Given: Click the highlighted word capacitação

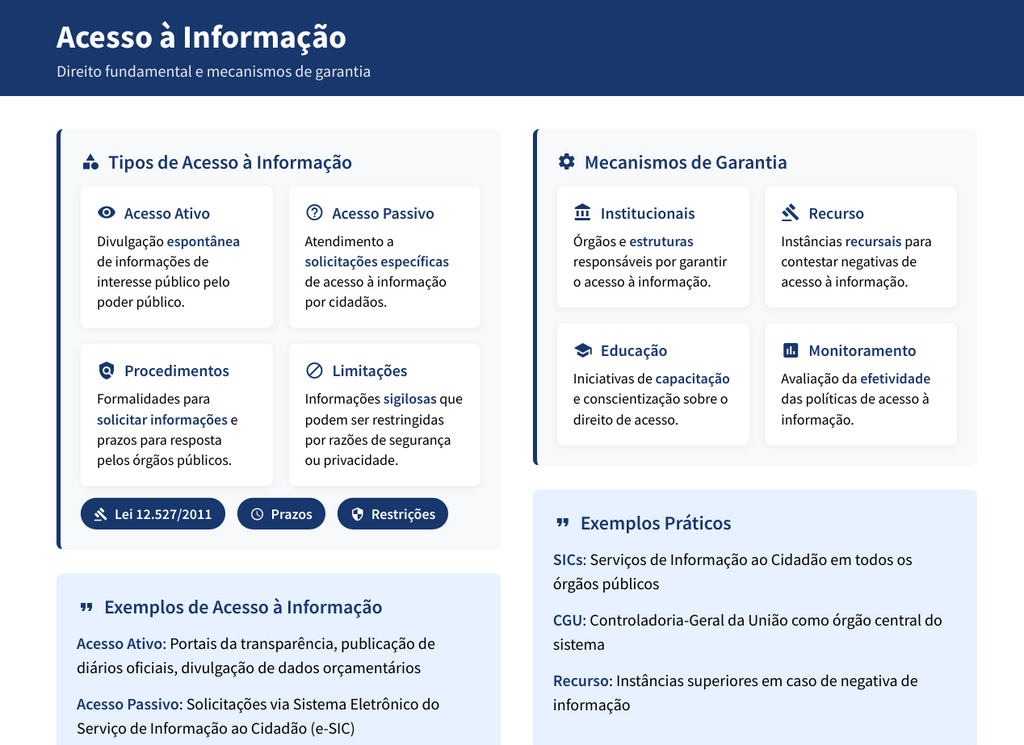Looking at the screenshot, I should coord(692,379).
